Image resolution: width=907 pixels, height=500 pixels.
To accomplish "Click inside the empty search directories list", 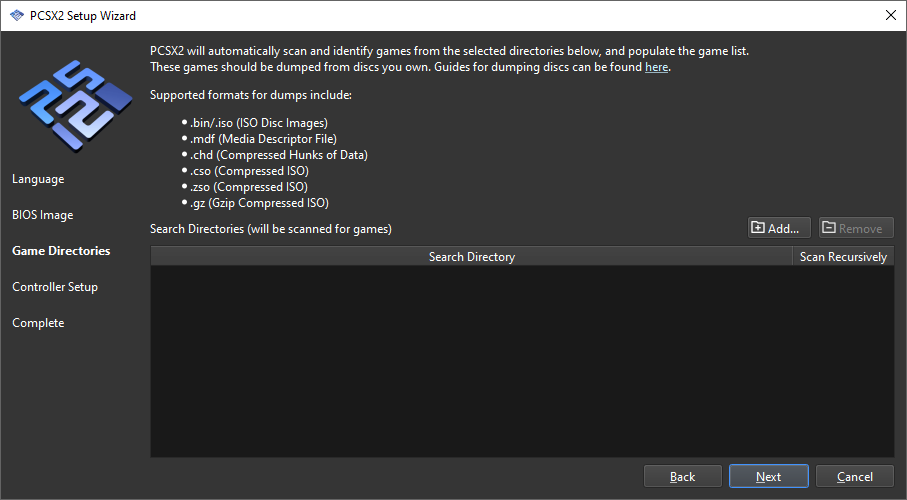I will pyautogui.click(x=521, y=361).
